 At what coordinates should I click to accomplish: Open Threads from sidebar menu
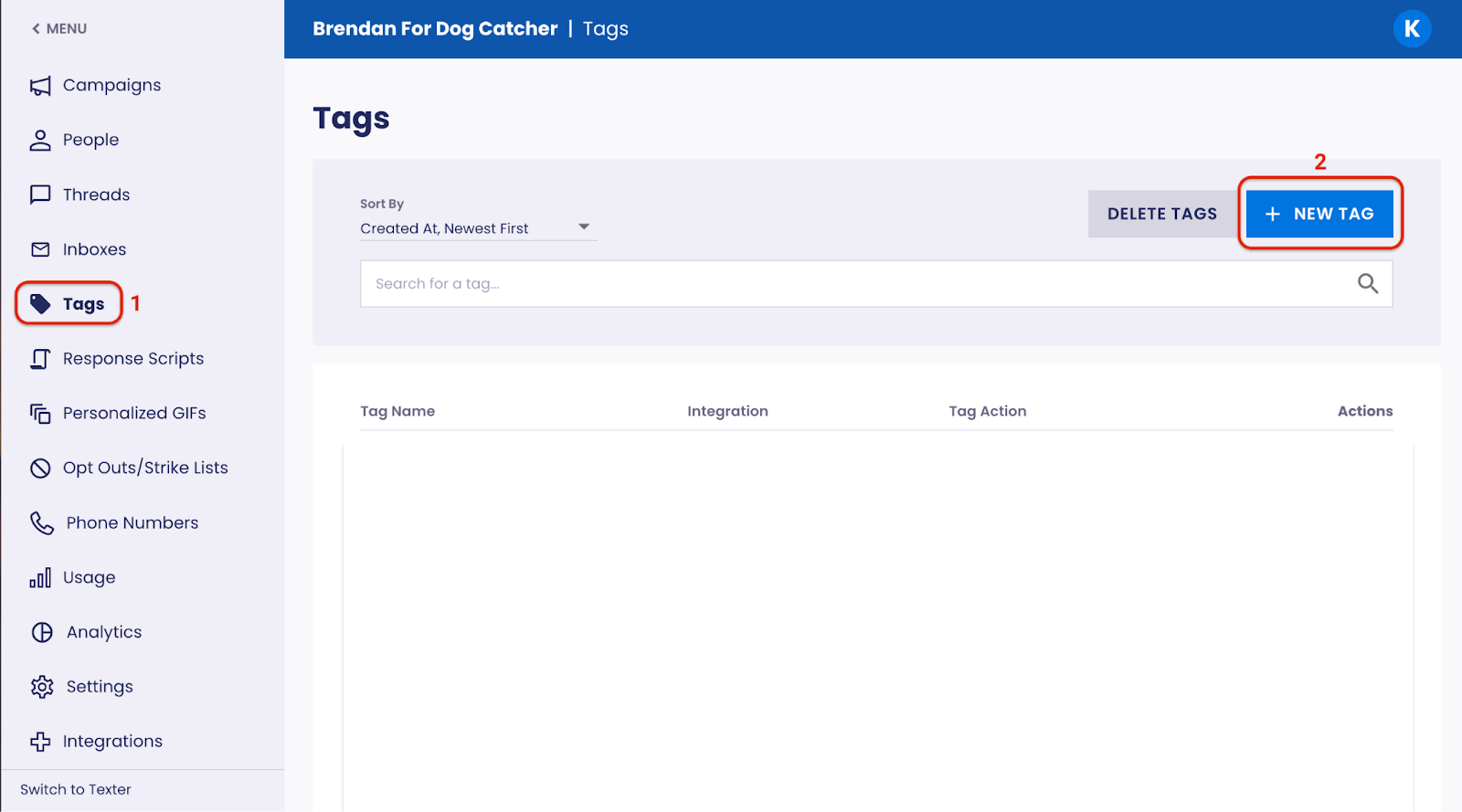(x=96, y=195)
